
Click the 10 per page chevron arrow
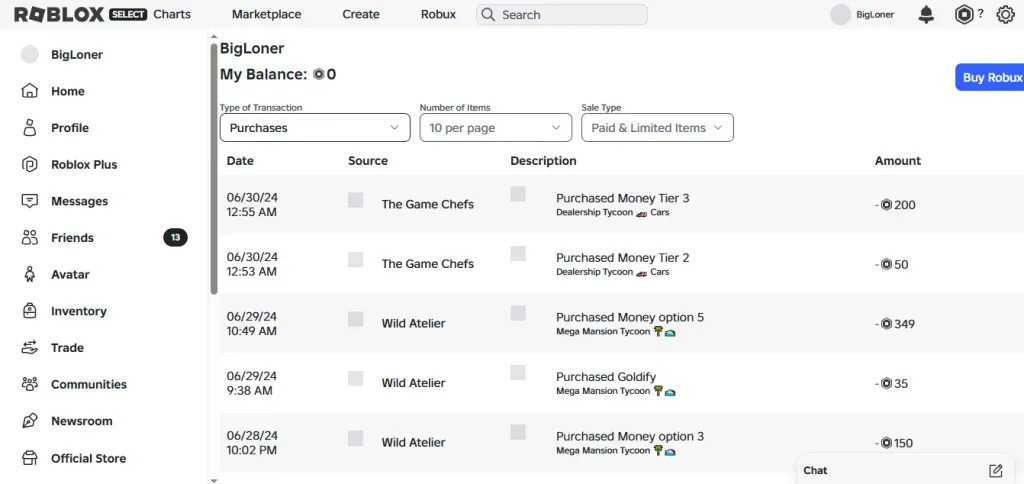[x=556, y=128]
